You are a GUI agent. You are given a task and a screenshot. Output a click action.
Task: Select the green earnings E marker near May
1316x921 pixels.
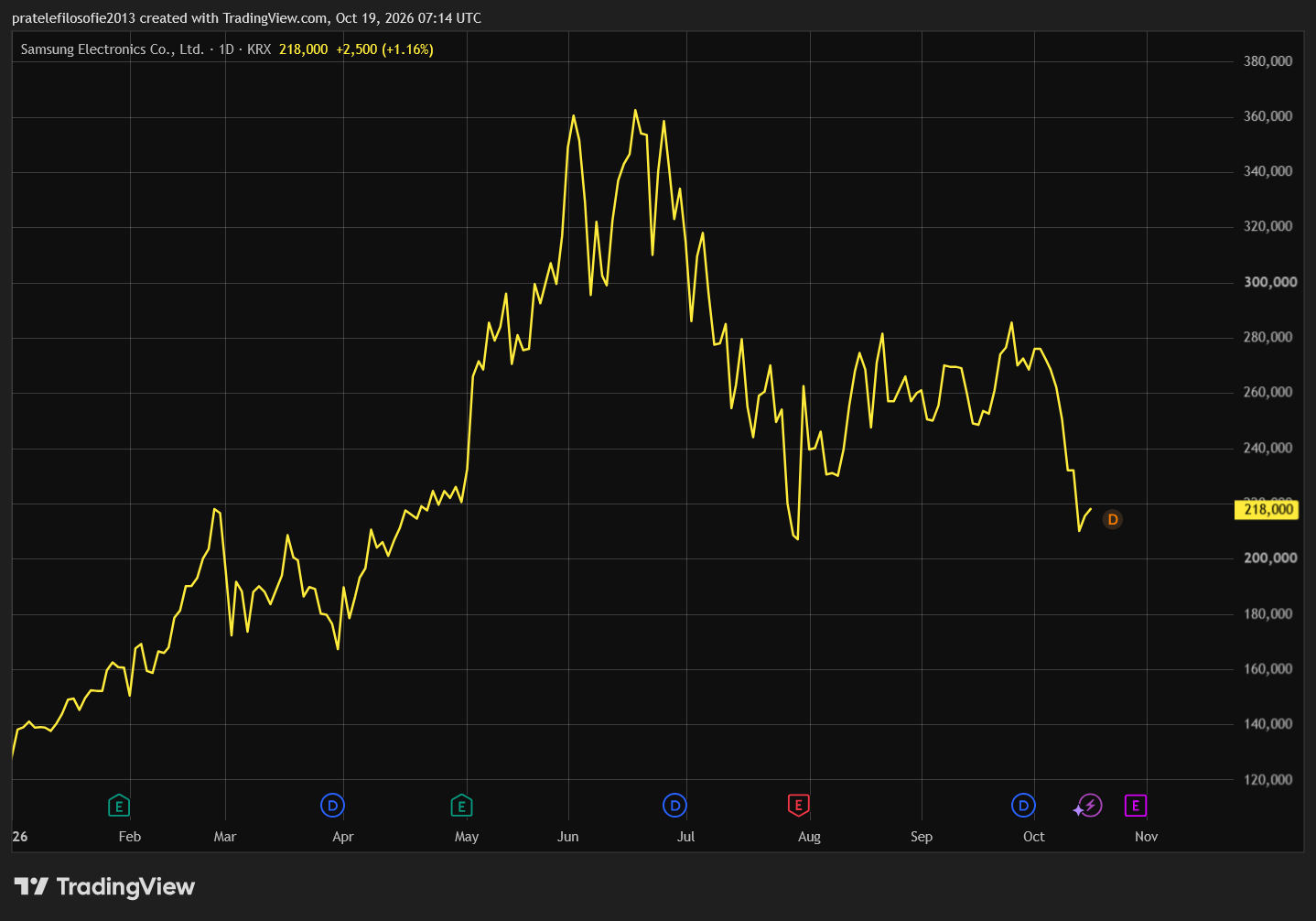coord(461,806)
